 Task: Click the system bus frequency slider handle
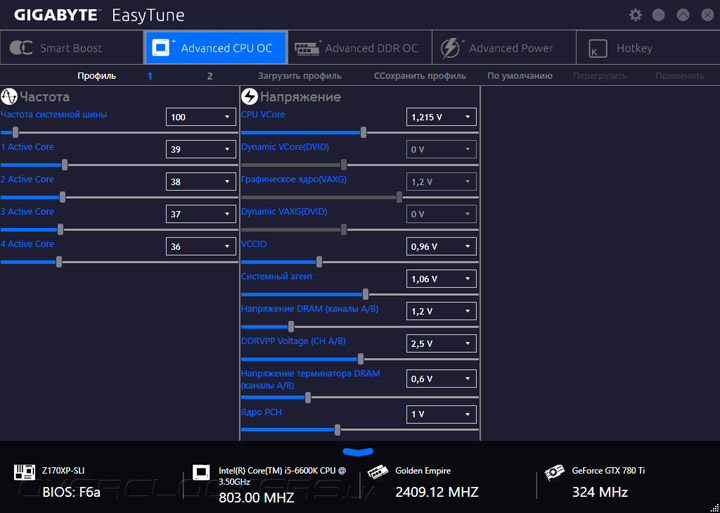(16, 132)
